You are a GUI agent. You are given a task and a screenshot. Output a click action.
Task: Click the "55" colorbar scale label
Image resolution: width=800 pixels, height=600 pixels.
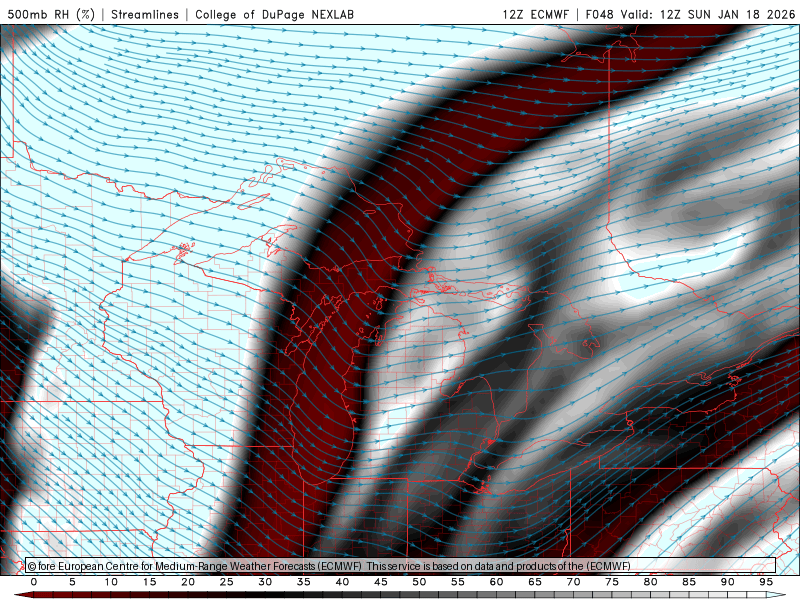(x=458, y=582)
